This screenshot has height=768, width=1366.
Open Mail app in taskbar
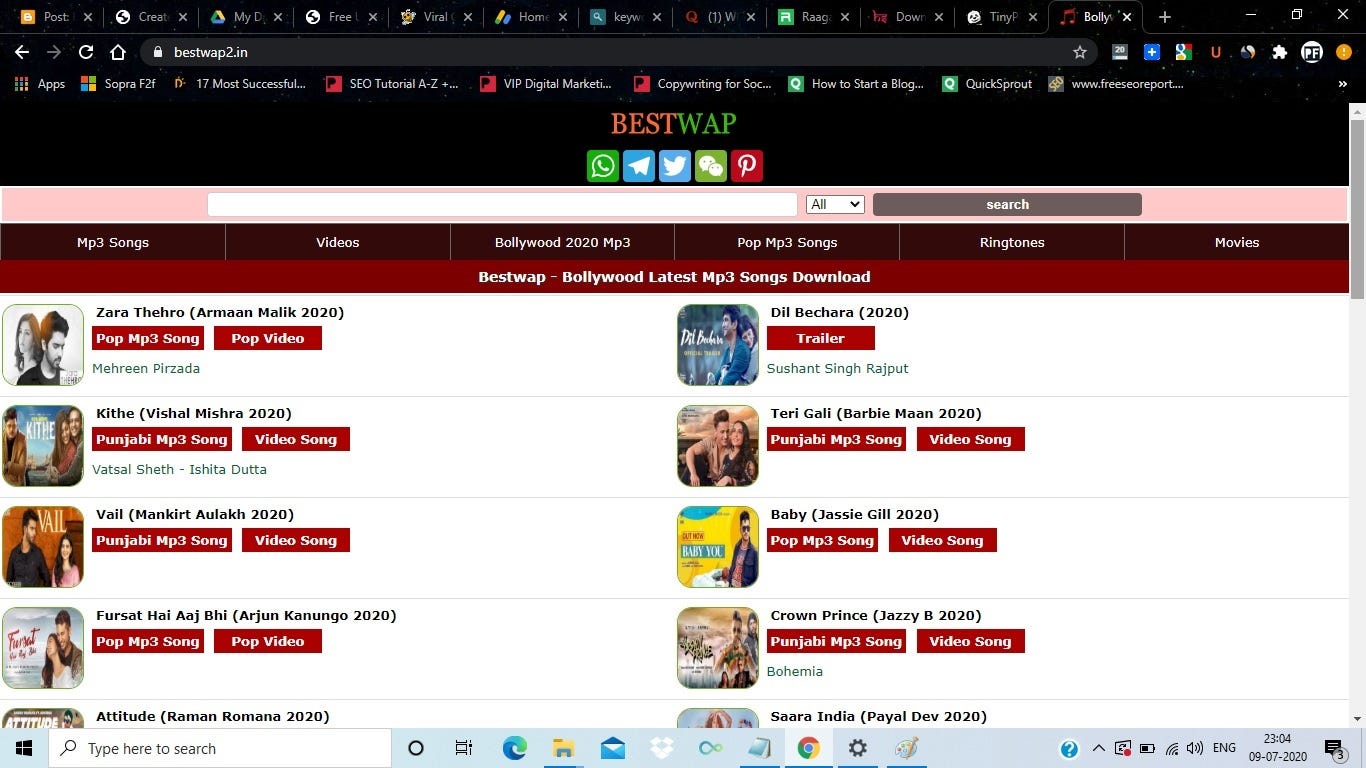[x=613, y=748]
